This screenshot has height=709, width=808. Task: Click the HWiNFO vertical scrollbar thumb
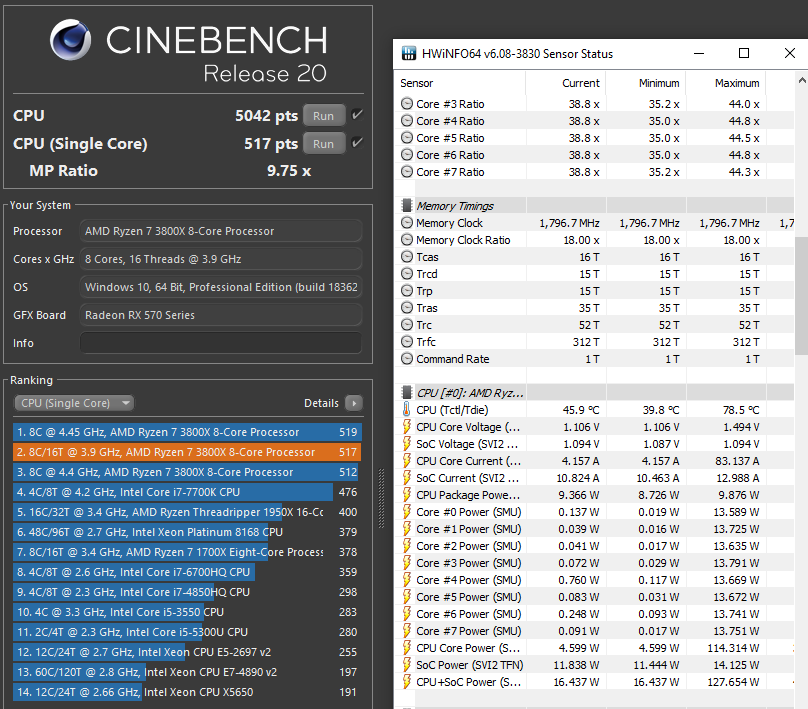pyautogui.click(x=802, y=294)
